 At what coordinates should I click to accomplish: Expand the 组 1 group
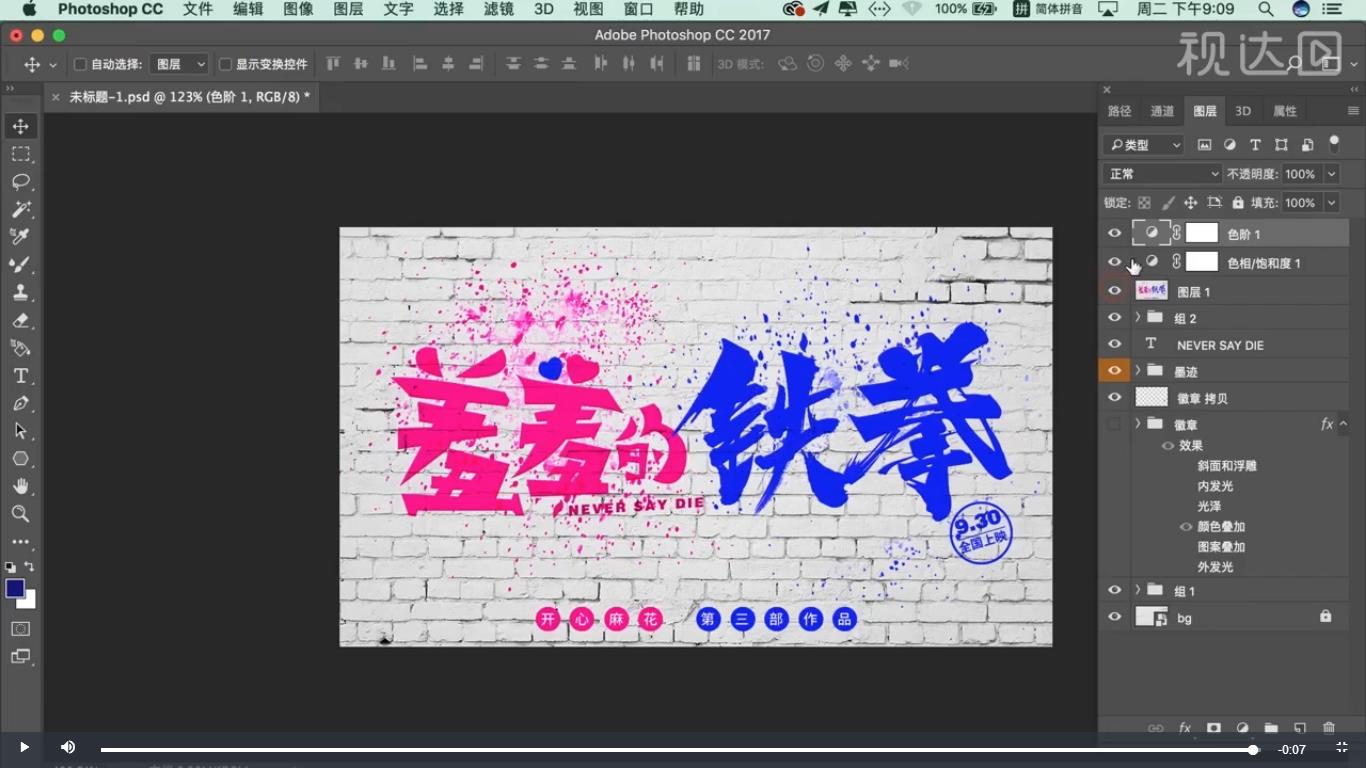[1138, 590]
